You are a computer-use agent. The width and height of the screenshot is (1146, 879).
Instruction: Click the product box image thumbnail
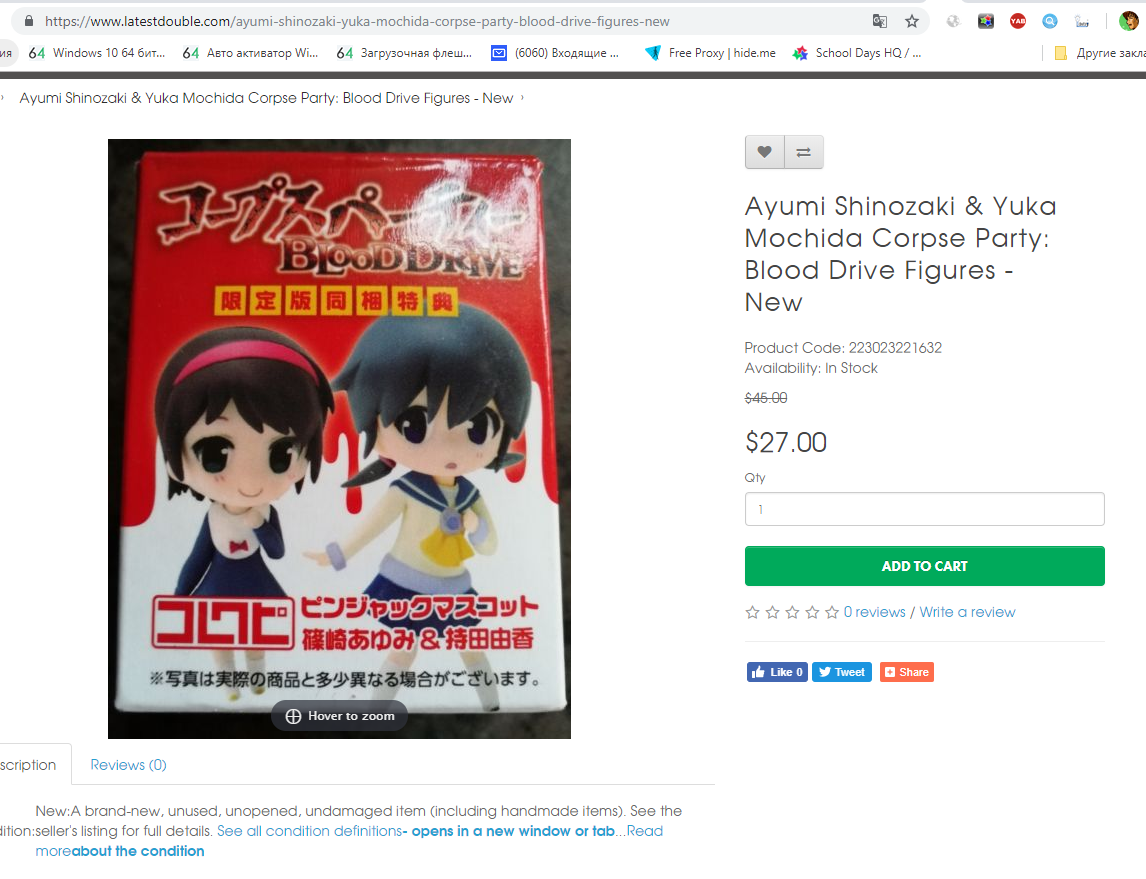[x=339, y=439]
